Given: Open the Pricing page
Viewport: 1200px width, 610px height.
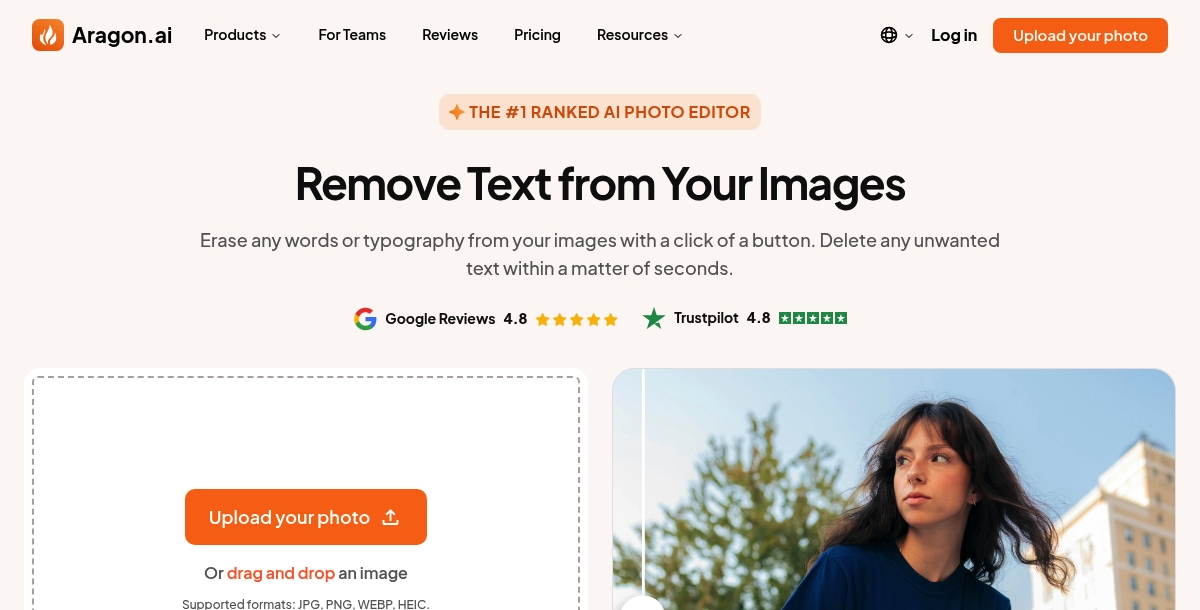Looking at the screenshot, I should pyautogui.click(x=537, y=35).
